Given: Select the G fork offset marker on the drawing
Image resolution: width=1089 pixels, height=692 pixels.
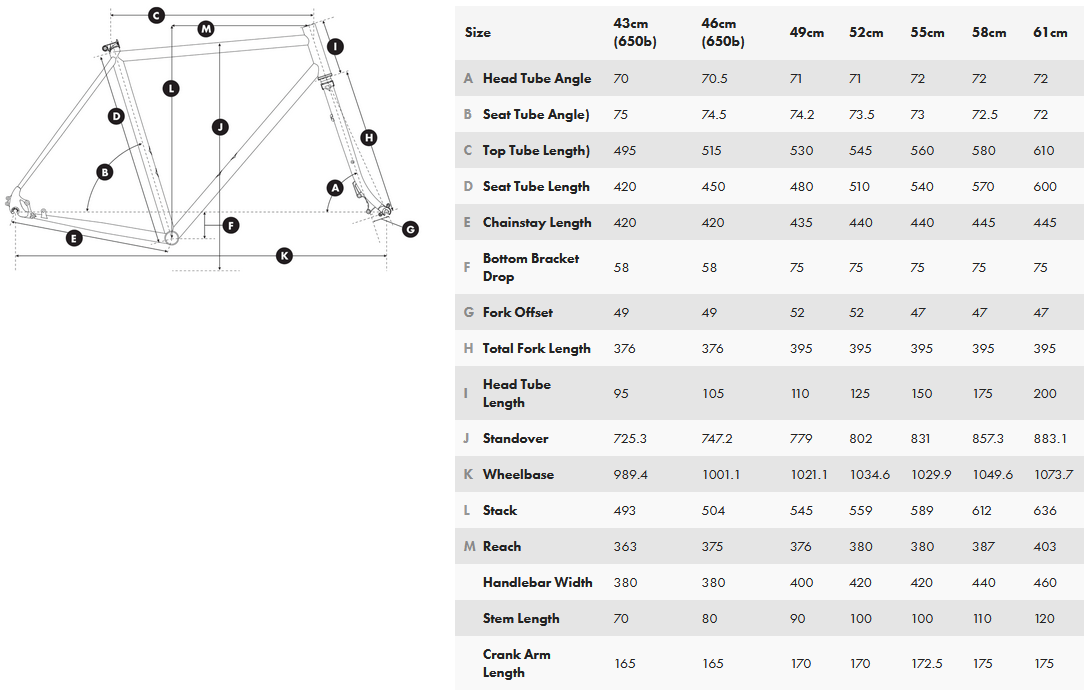Looking at the screenshot, I should point(410,229).
